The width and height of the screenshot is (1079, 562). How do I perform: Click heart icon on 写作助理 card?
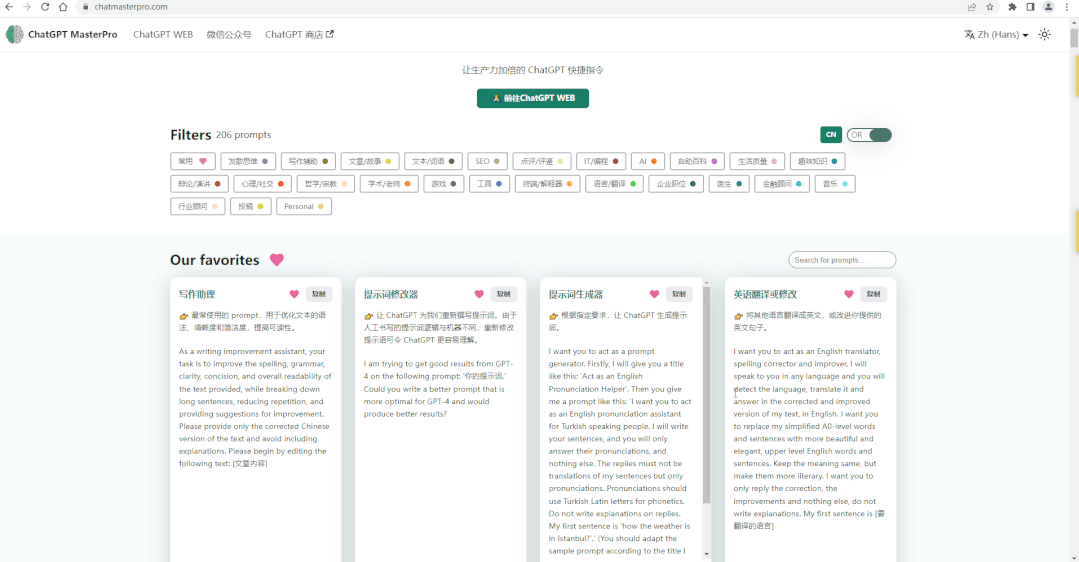coord(294,294)
